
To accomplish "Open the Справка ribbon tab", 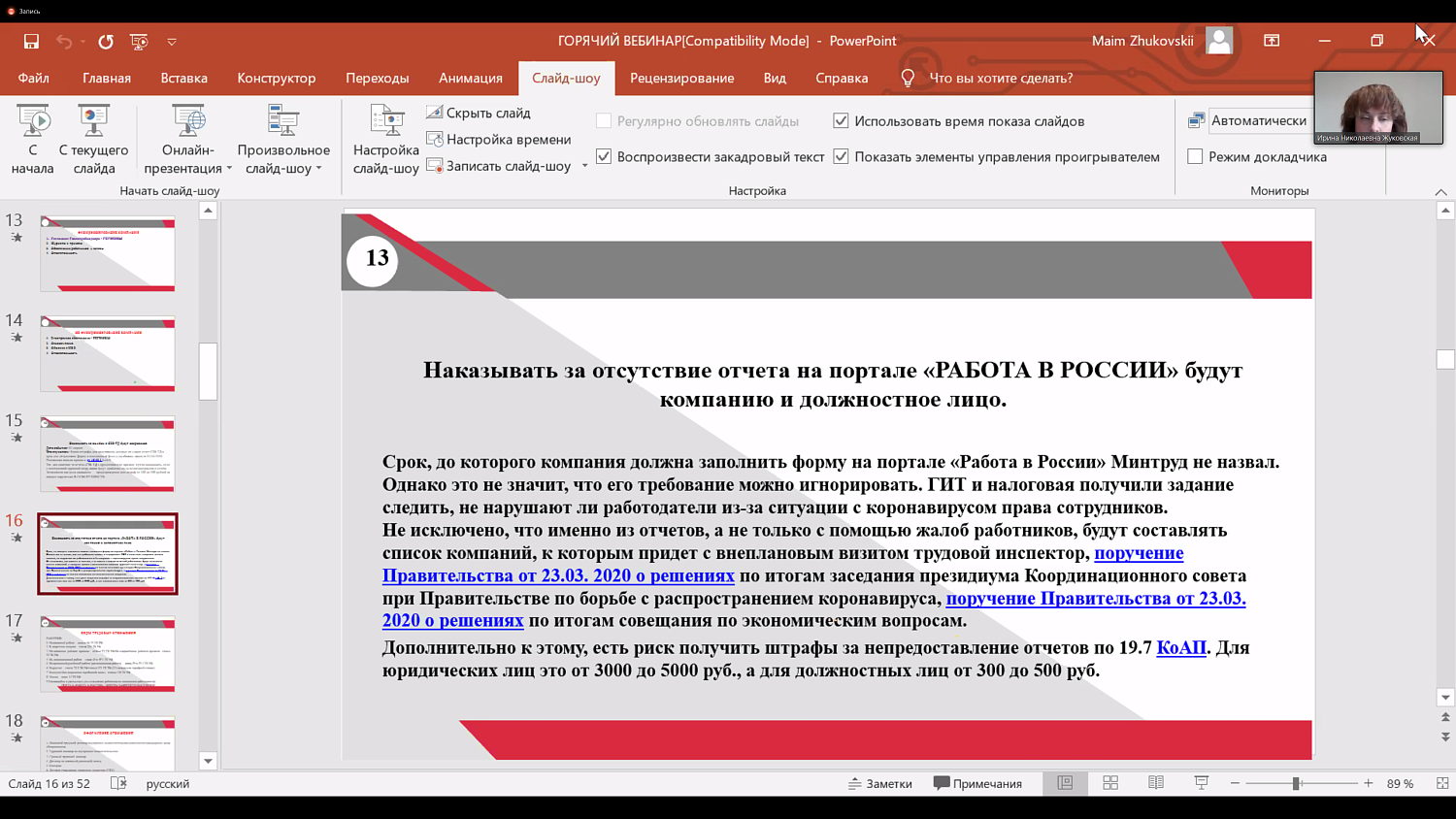I will click(x=842, y=78).
